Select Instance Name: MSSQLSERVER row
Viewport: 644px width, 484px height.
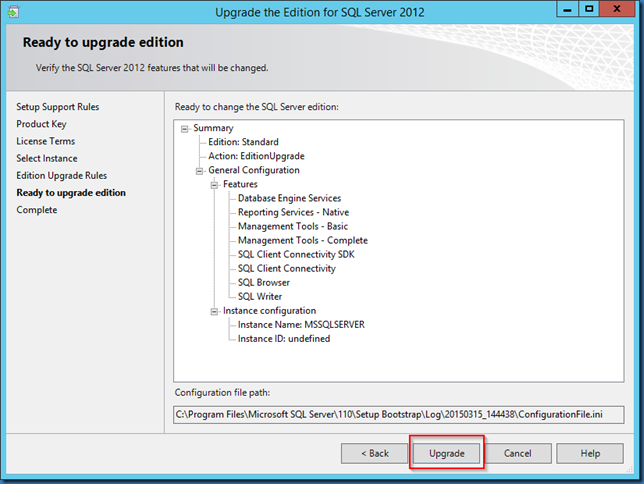(301, 325)
